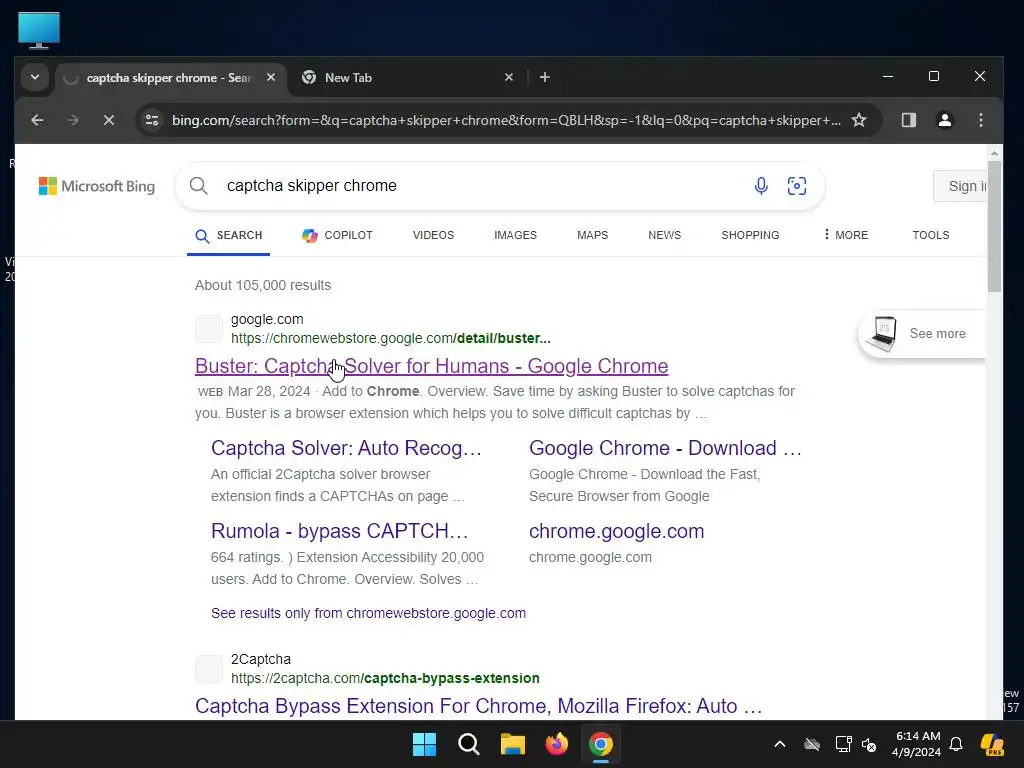The width and height of the screenshot is (1024, 768).
Task: Open taskbar Search icon
Action: pos(469,744)
